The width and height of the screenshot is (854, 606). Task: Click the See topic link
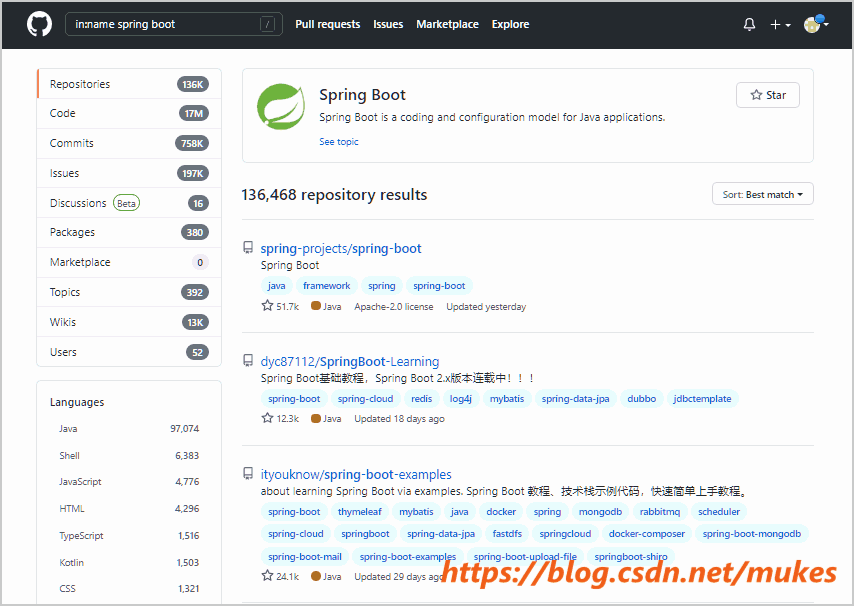tap(339, 142)
